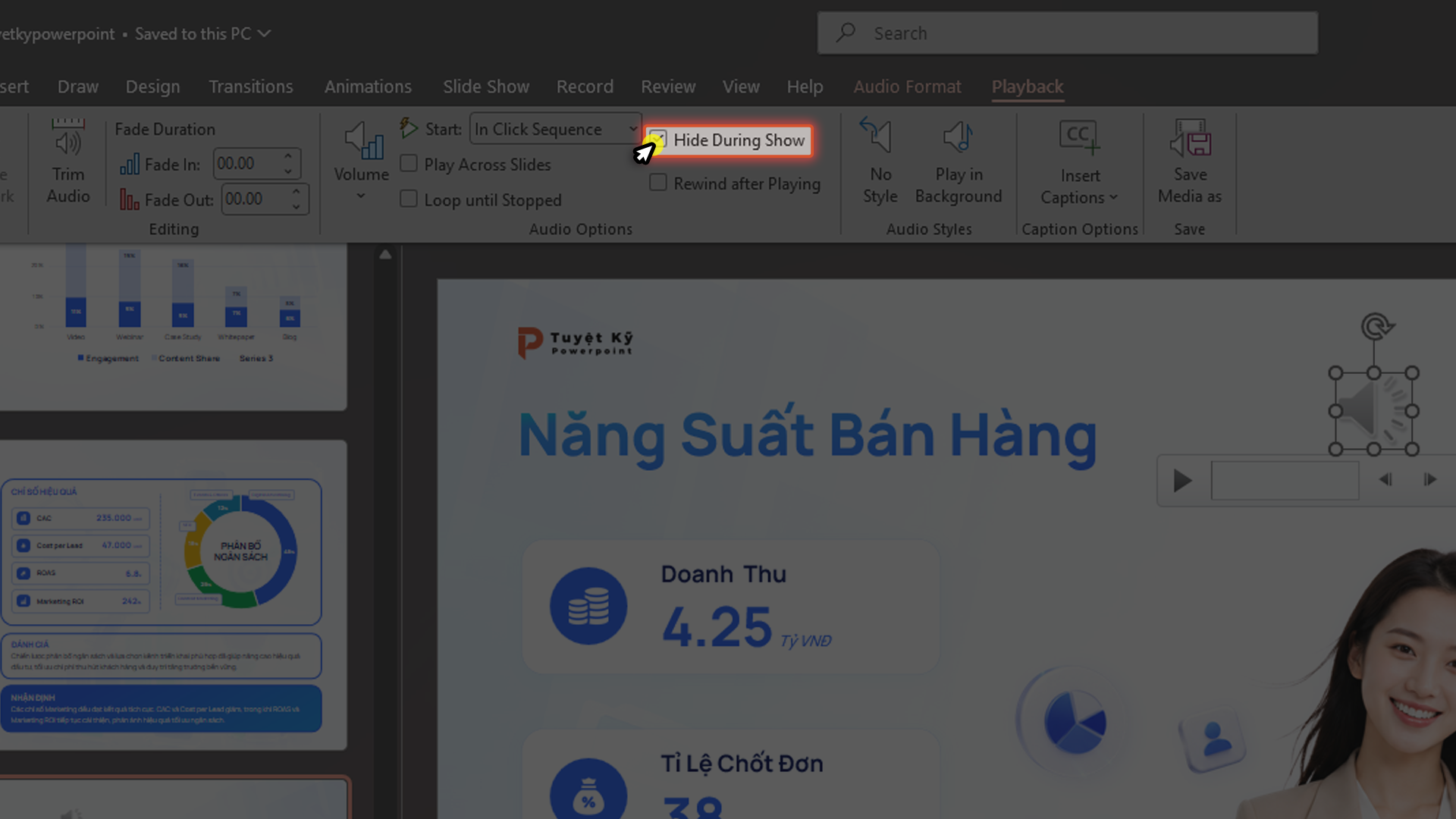This screenshot has height=819, width=1456.
Task: Open the Volume menu icon
Action: (362, 140)
